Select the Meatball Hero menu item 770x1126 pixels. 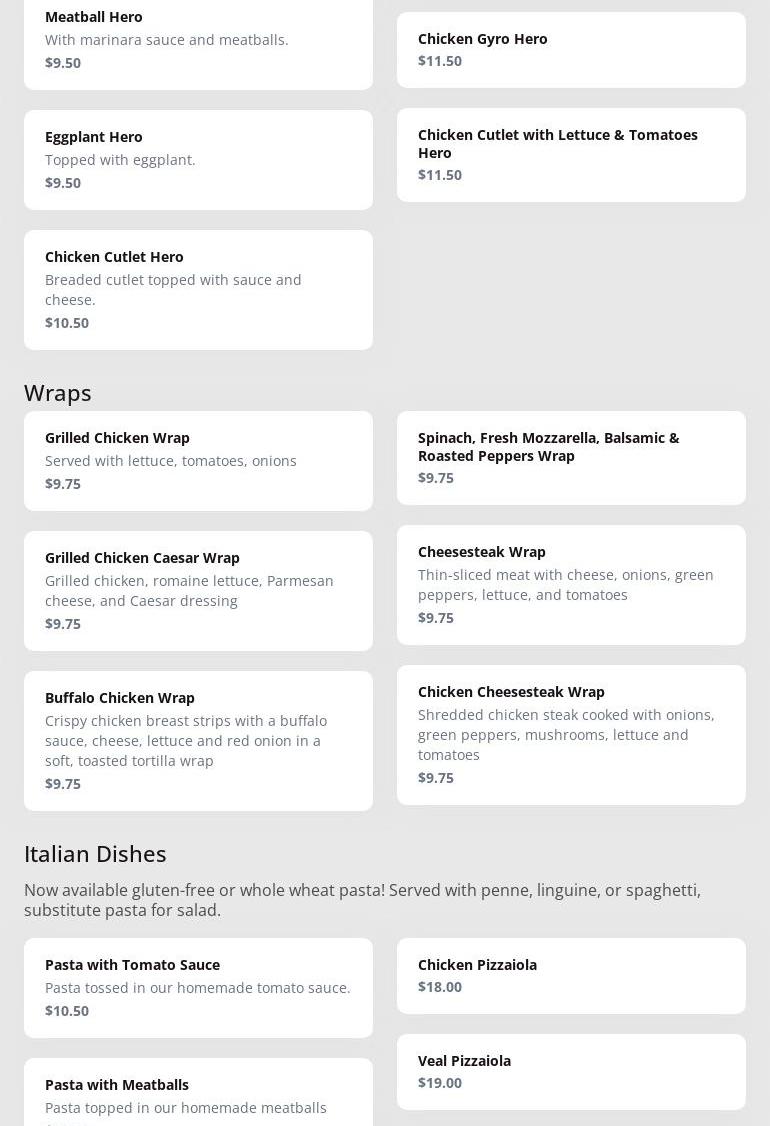[x=198, y=40]
